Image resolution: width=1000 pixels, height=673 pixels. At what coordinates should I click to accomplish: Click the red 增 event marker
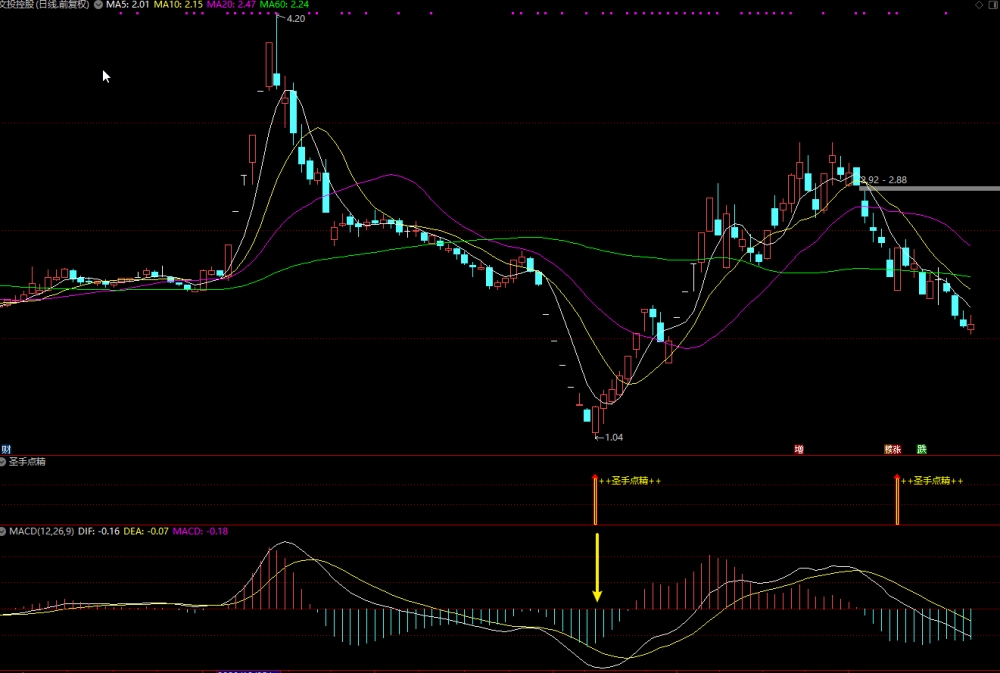[798, 449]
